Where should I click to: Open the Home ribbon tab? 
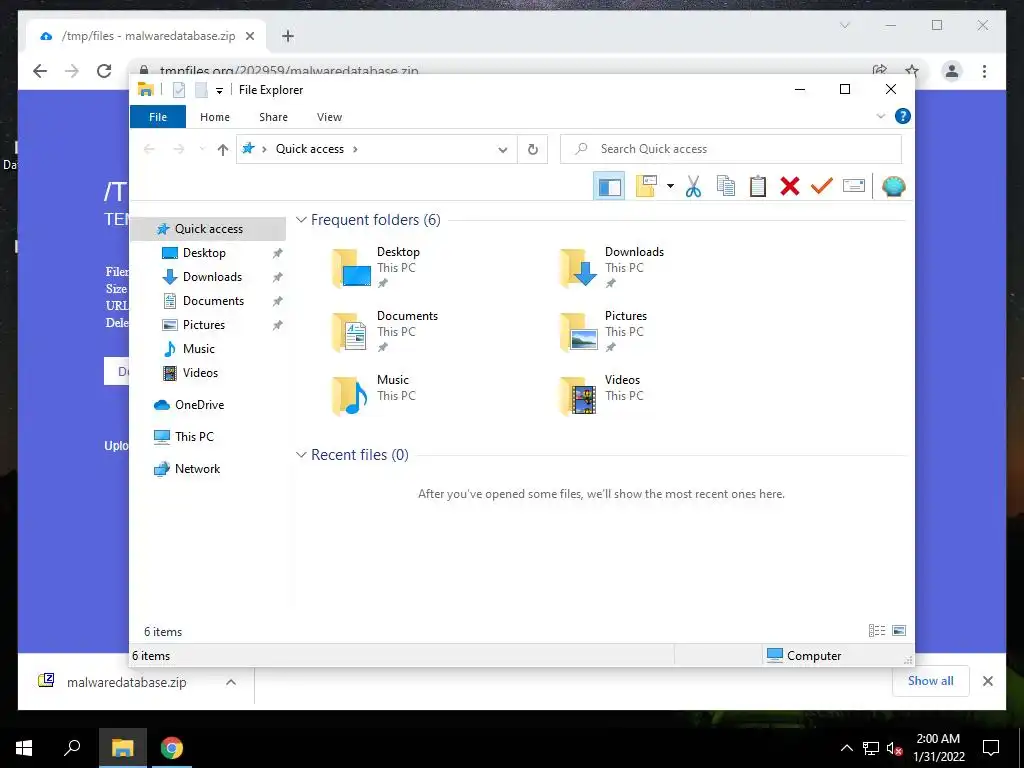click(215, 117)
